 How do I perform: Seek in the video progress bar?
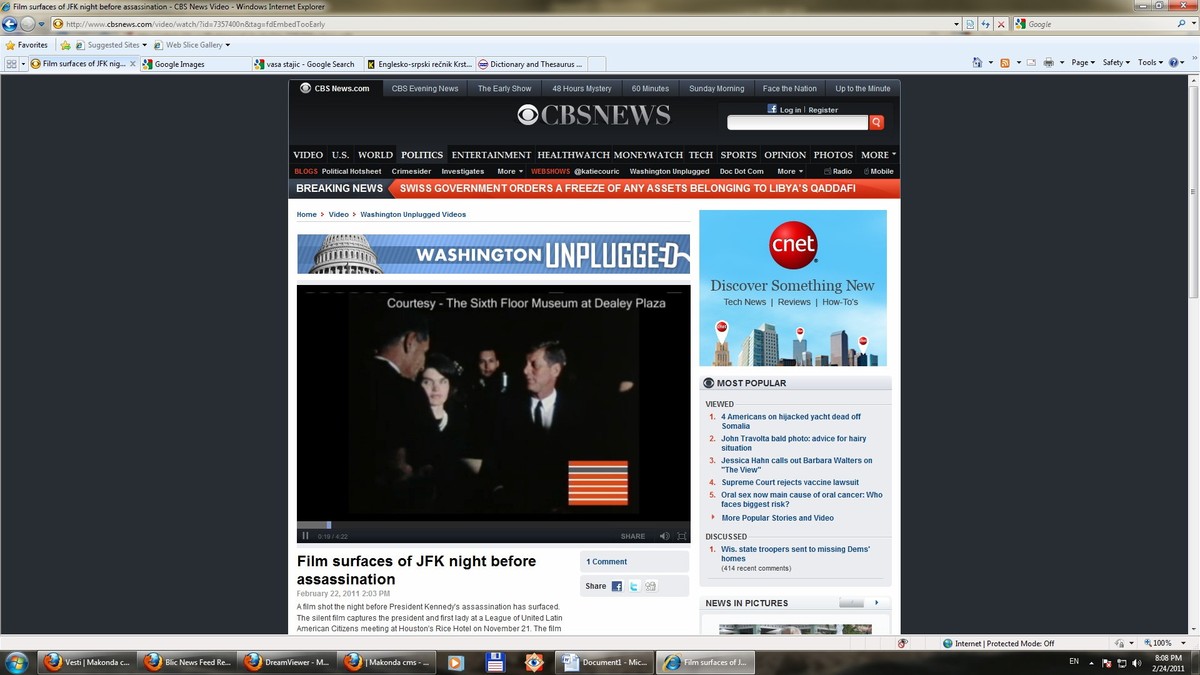pos(493,524)
